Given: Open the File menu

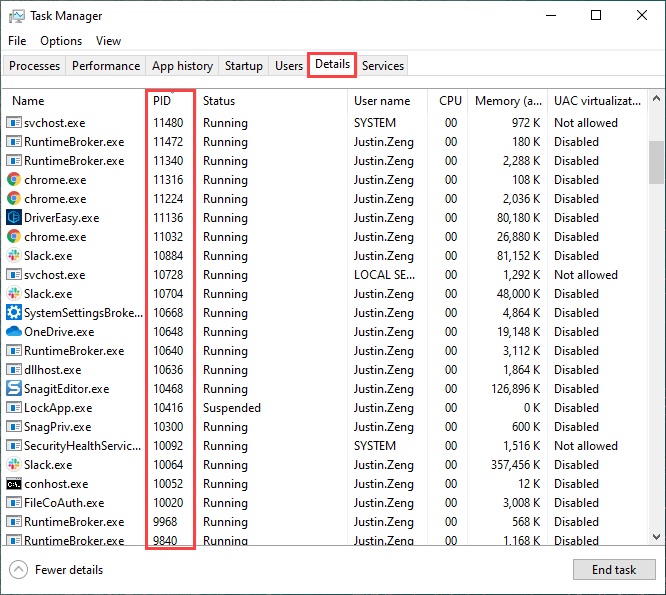Looking at the screenshot, I should point(17,41).
